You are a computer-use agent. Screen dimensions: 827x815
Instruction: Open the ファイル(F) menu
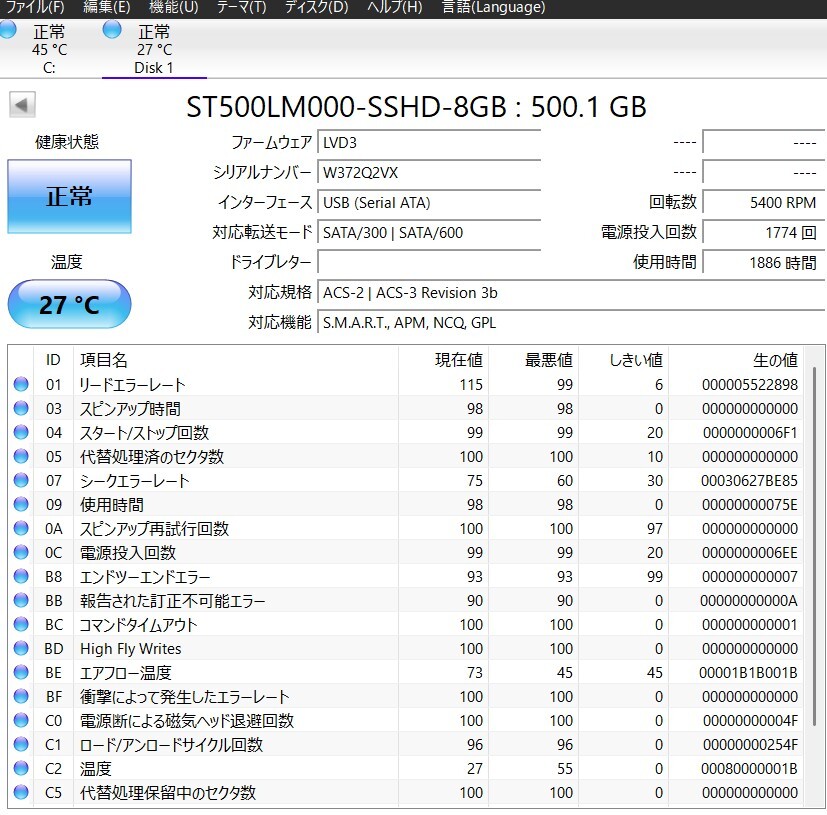(x=35, y=7)
